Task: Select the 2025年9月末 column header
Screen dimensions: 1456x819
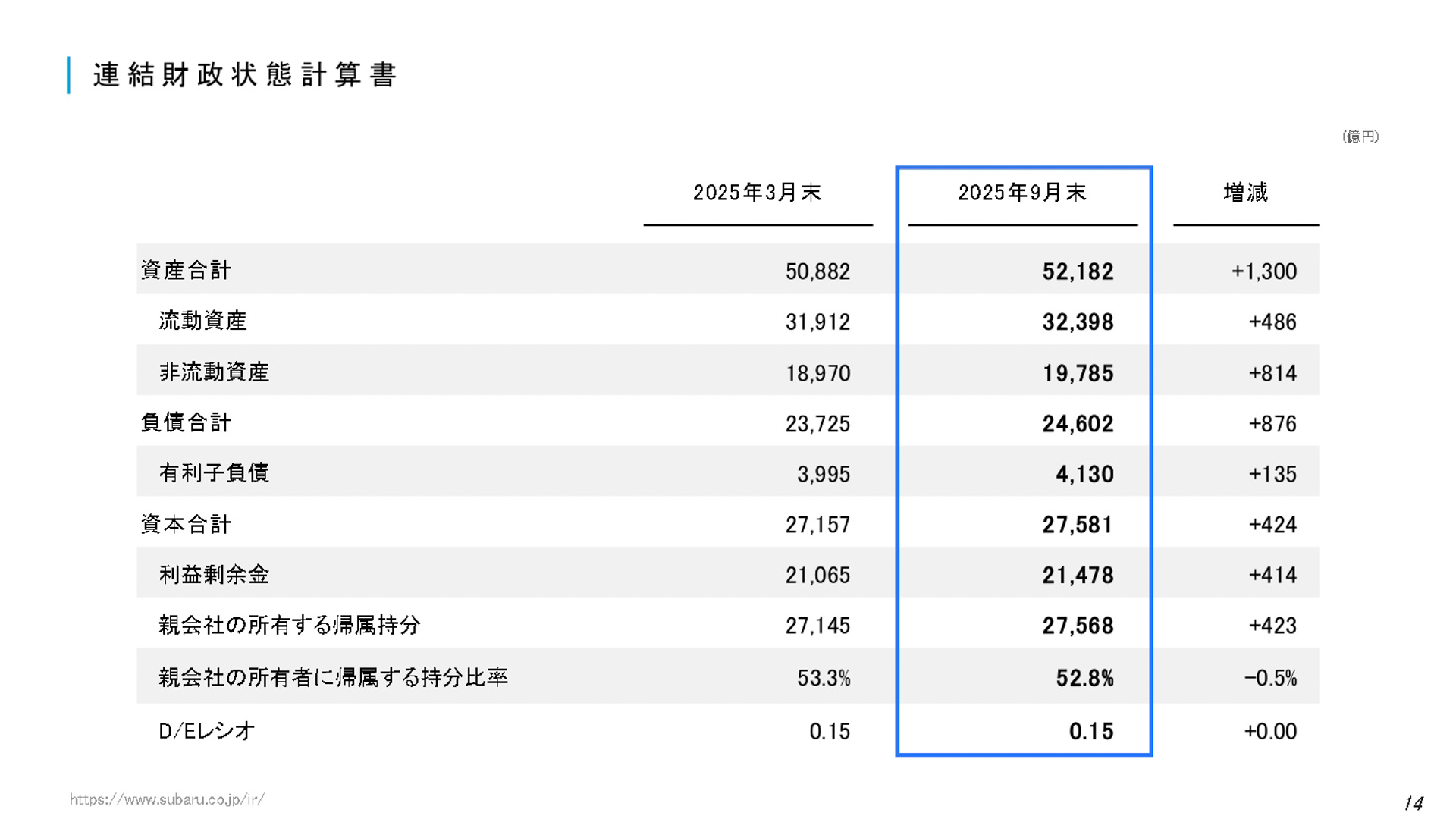Action: coord(1023,194)
